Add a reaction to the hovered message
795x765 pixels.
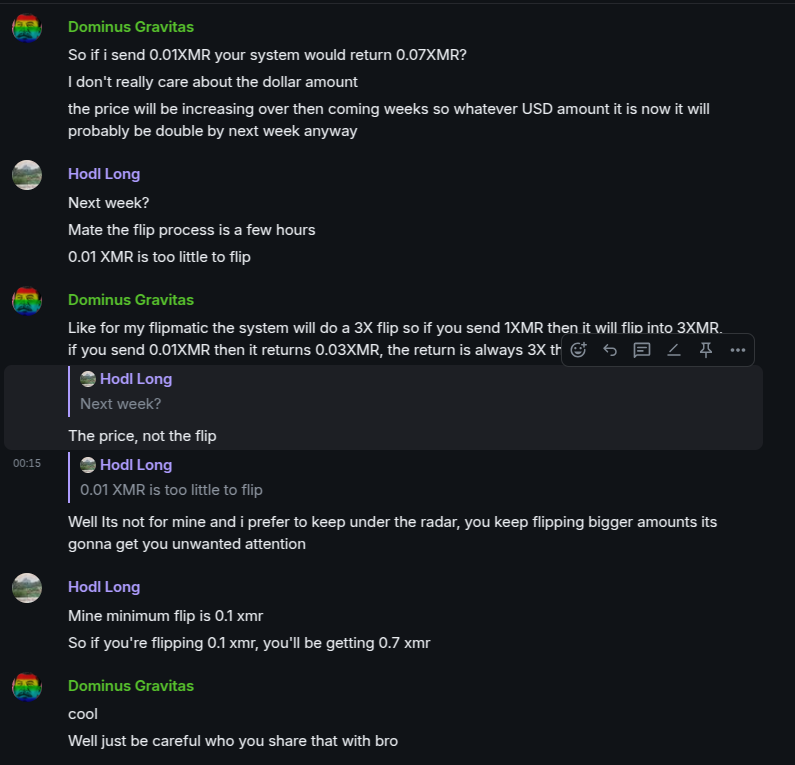[x=578, y=350]
